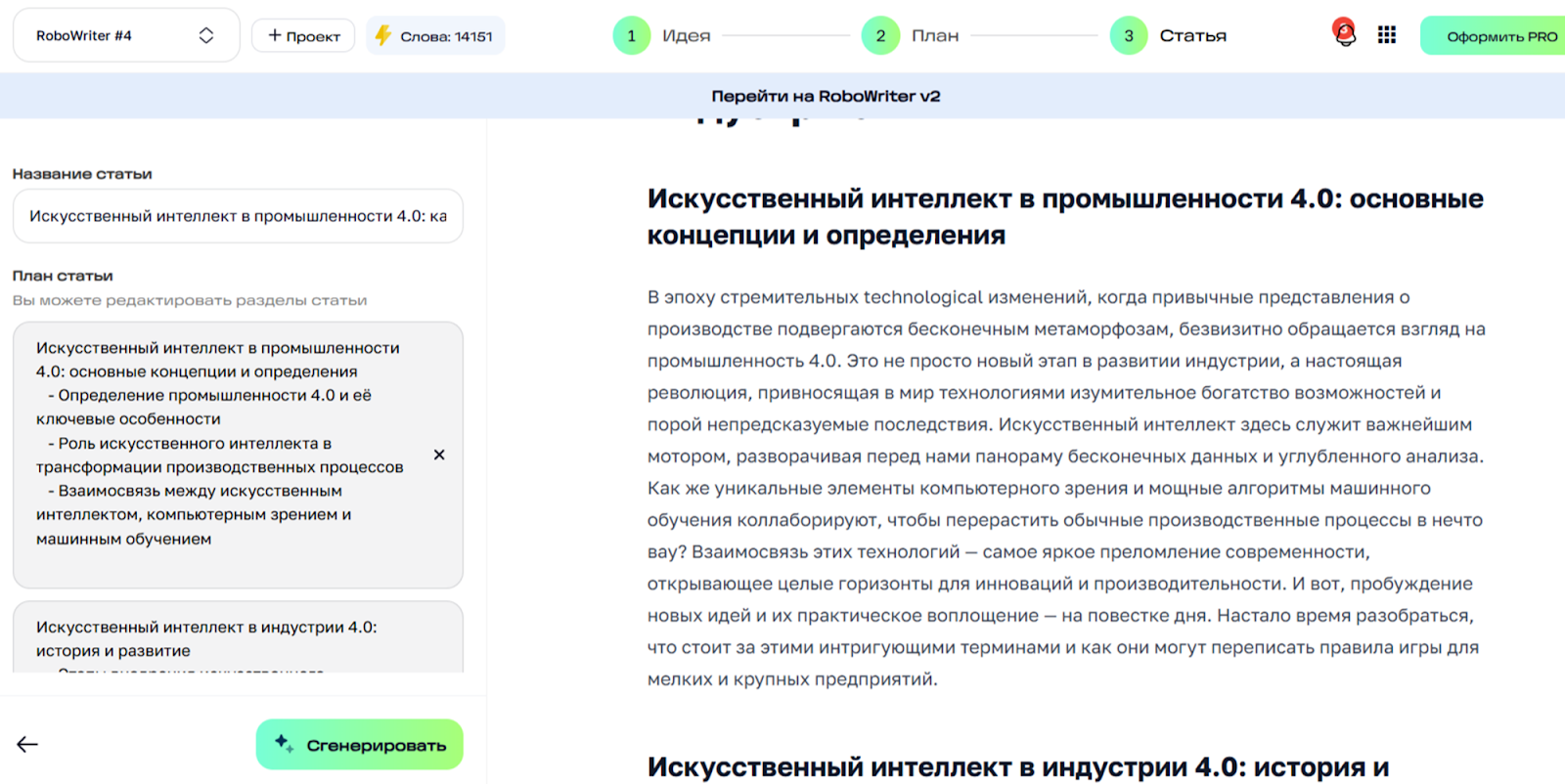The width and height of the screenshot is (1565, 784).
Task: Click the up-down chevron in project selector
Action: 206,36
